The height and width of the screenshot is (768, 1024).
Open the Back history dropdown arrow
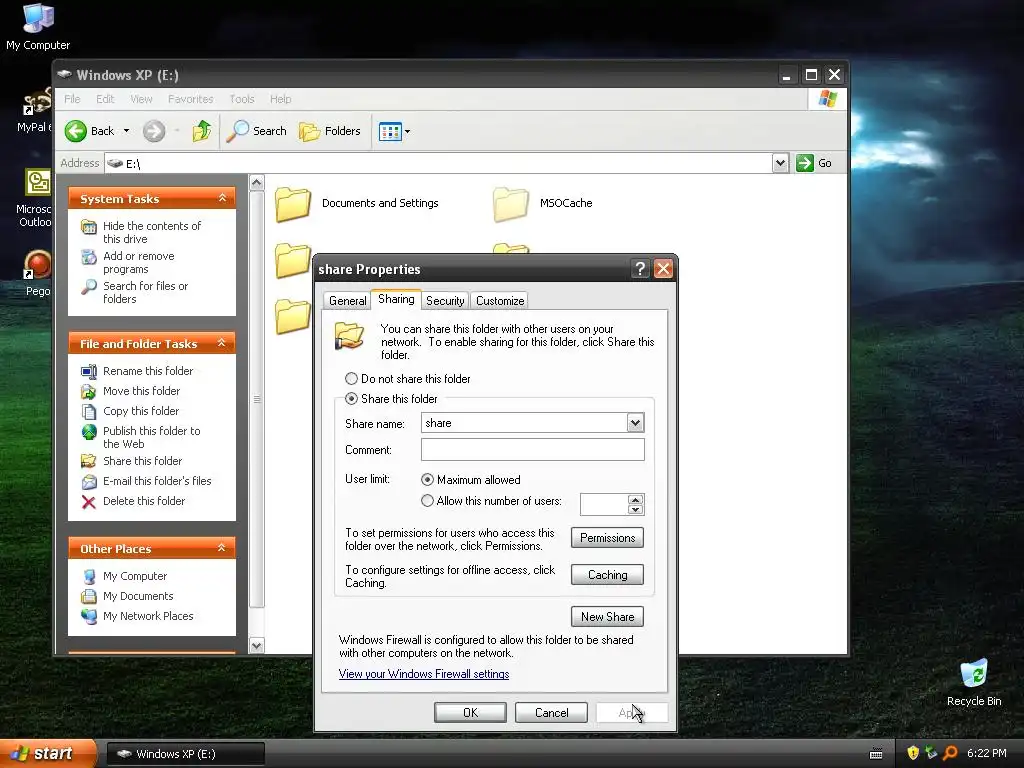pyautogui.click(x=127, y=131)
